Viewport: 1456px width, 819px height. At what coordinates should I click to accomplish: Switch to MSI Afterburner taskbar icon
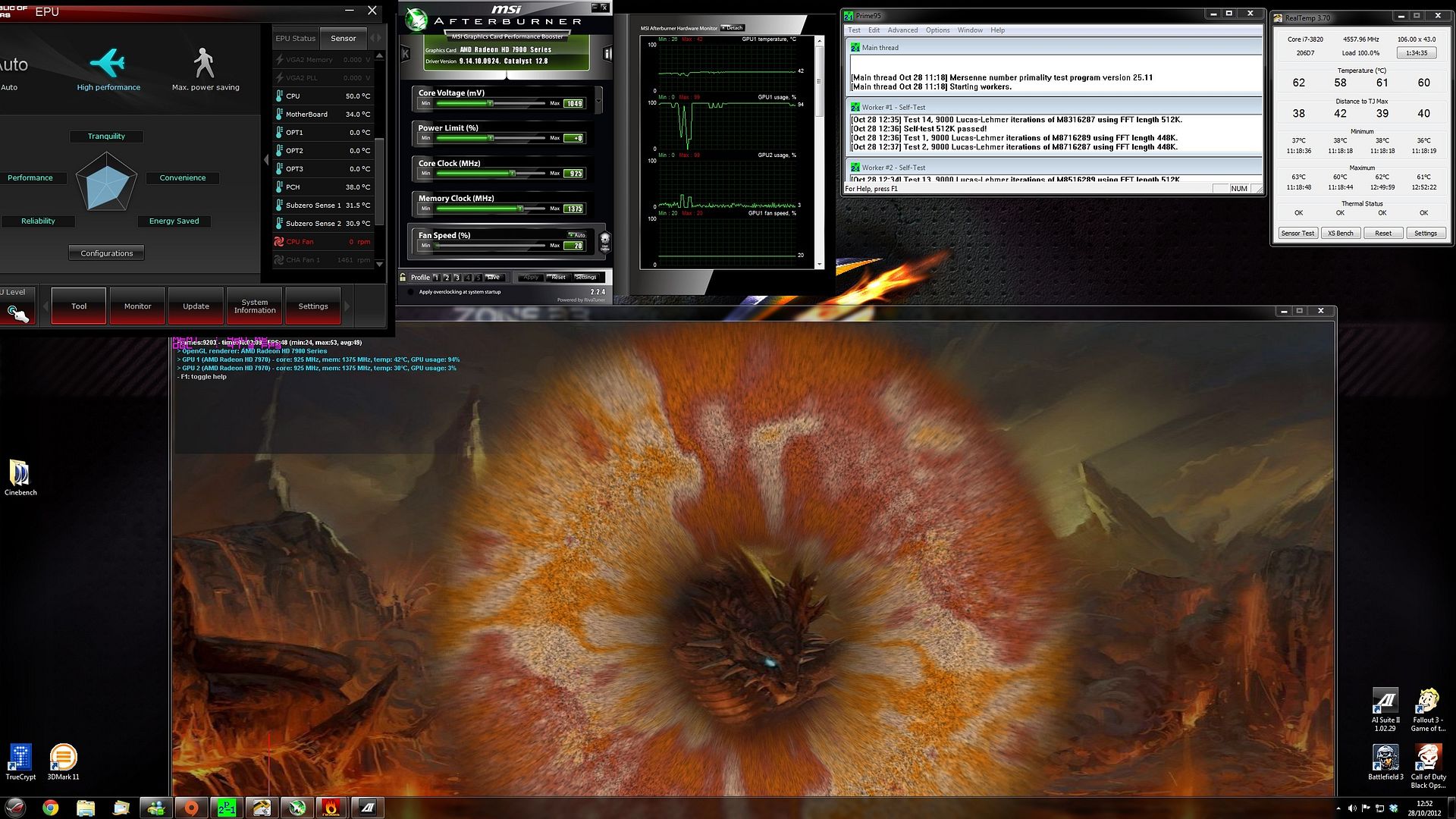tap(297, 808)
